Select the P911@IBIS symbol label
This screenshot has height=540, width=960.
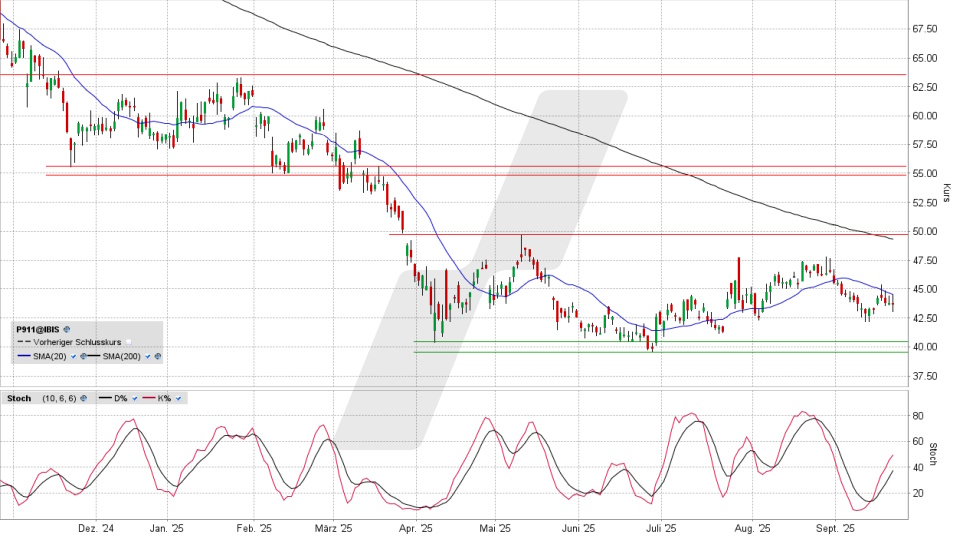(37, 328)
